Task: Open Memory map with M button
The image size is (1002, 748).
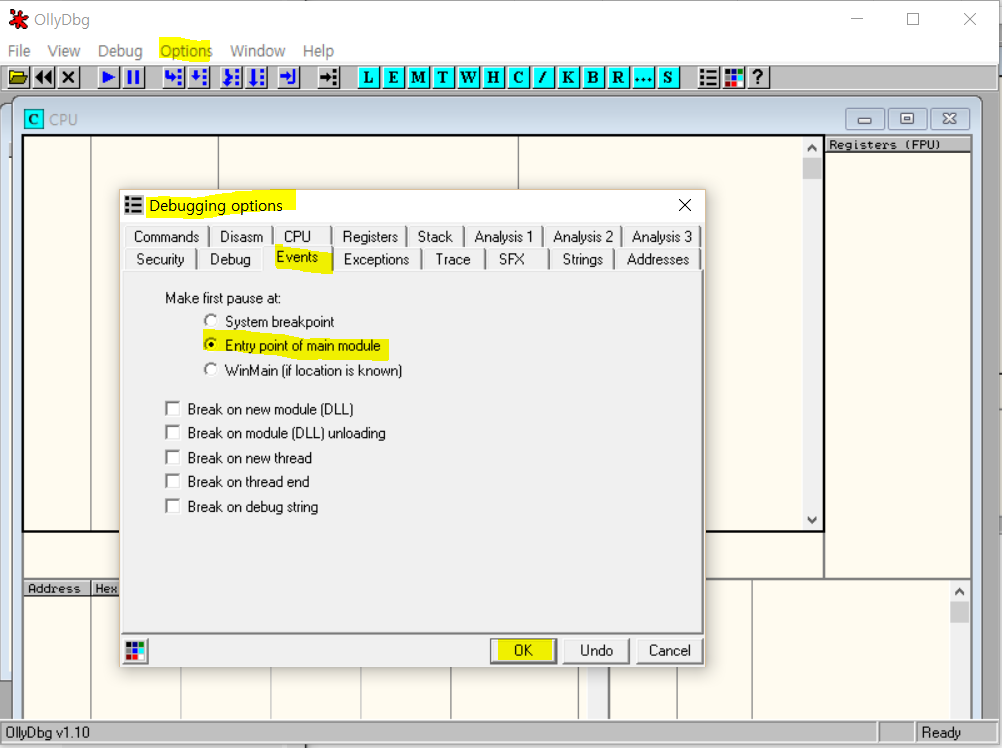Action: point(418,78)
